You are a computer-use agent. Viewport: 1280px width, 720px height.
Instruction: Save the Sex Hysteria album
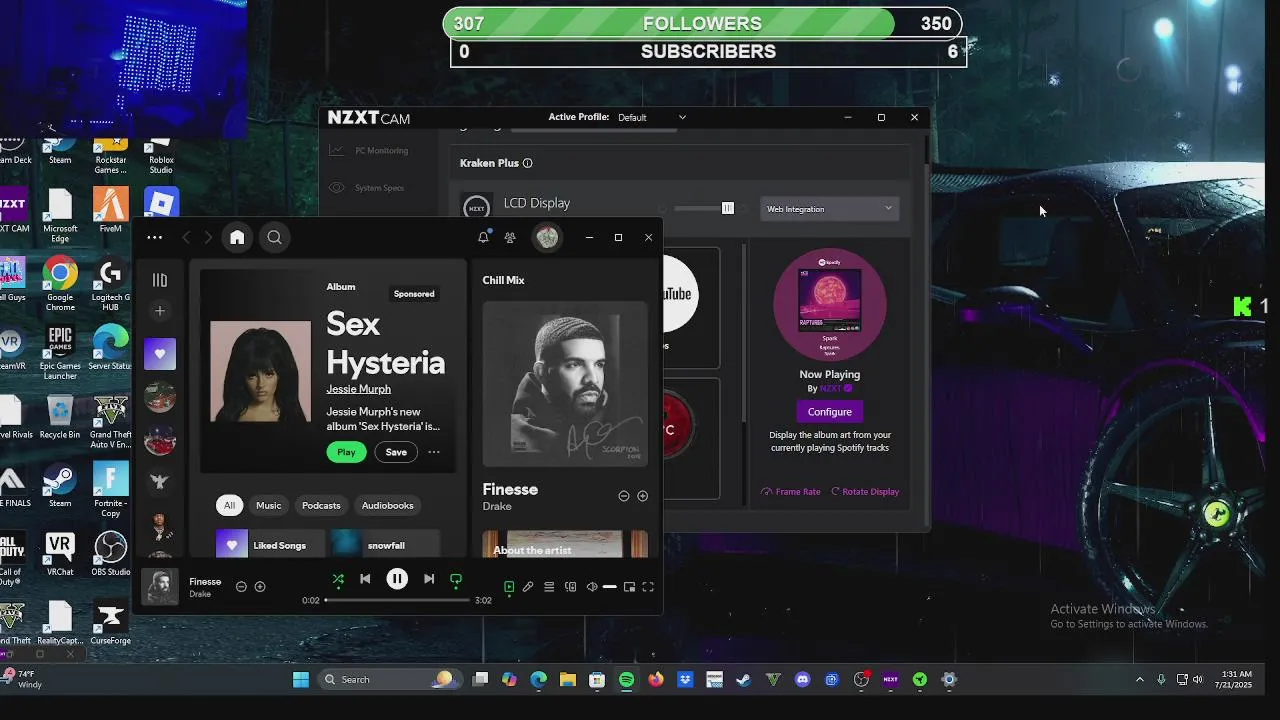(x=396, y=452)
